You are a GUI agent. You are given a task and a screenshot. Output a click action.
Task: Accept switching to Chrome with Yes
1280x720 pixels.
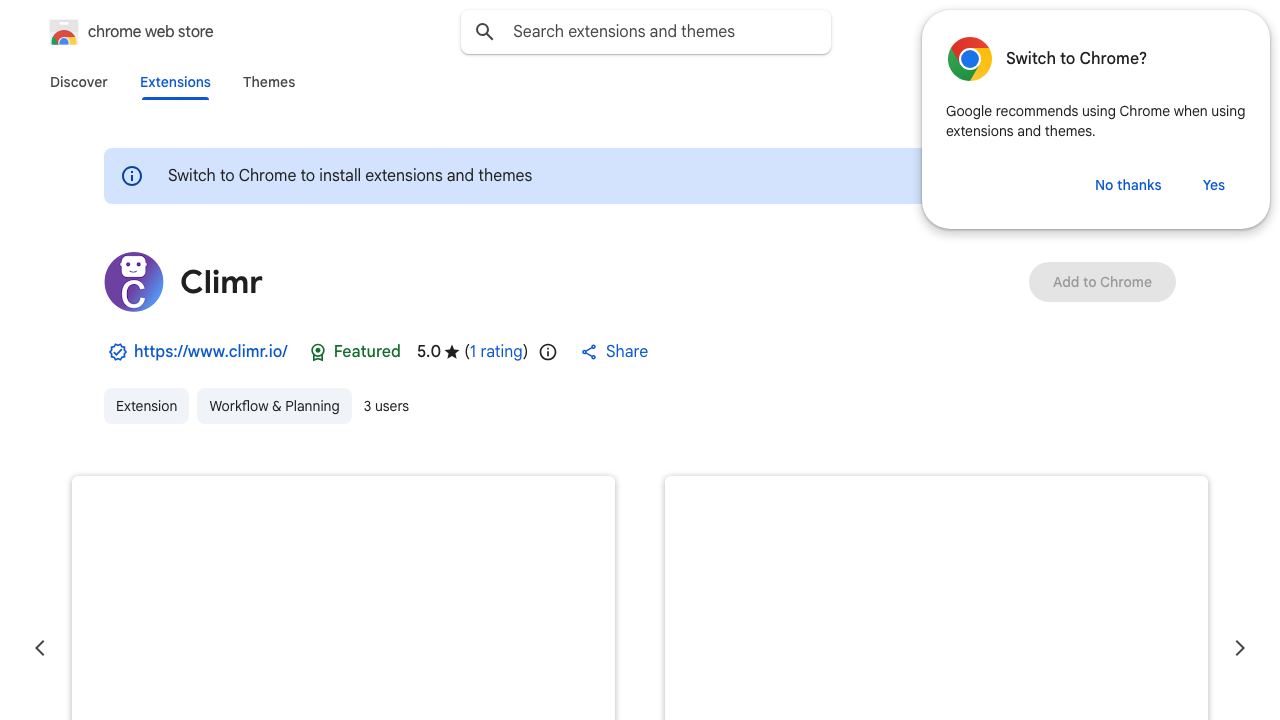tap(1214, 185)
